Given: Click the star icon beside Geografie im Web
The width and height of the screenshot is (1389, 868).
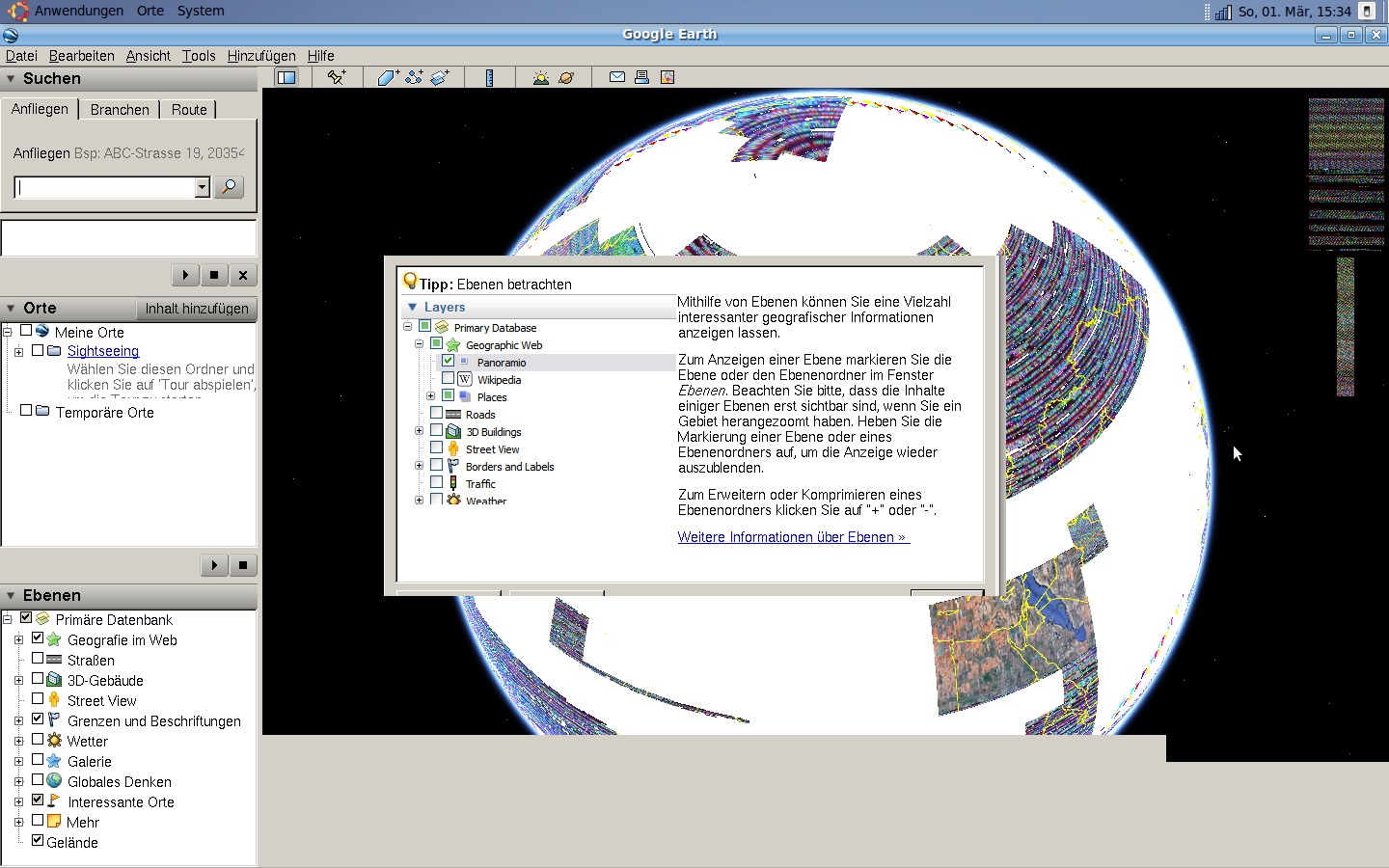Looking at the screenshot, I should click(54, 639).
